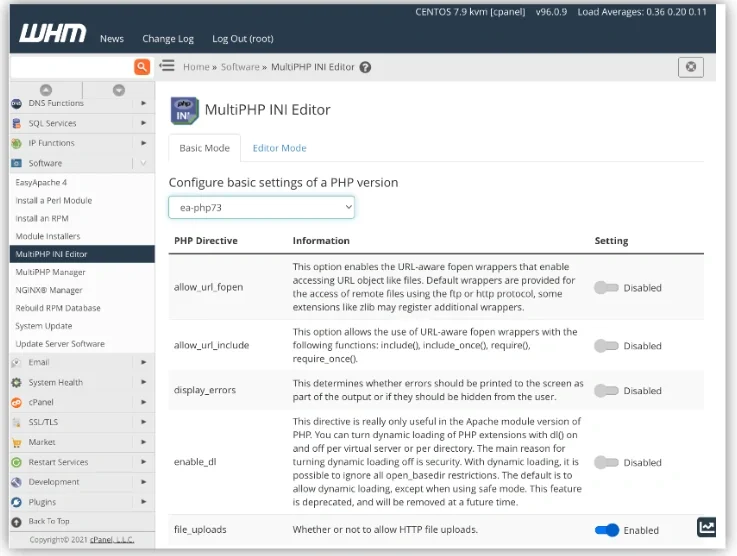737x556 pixels.
Task: Open MultiPHP Manager
Action: [x=50, y=272]
